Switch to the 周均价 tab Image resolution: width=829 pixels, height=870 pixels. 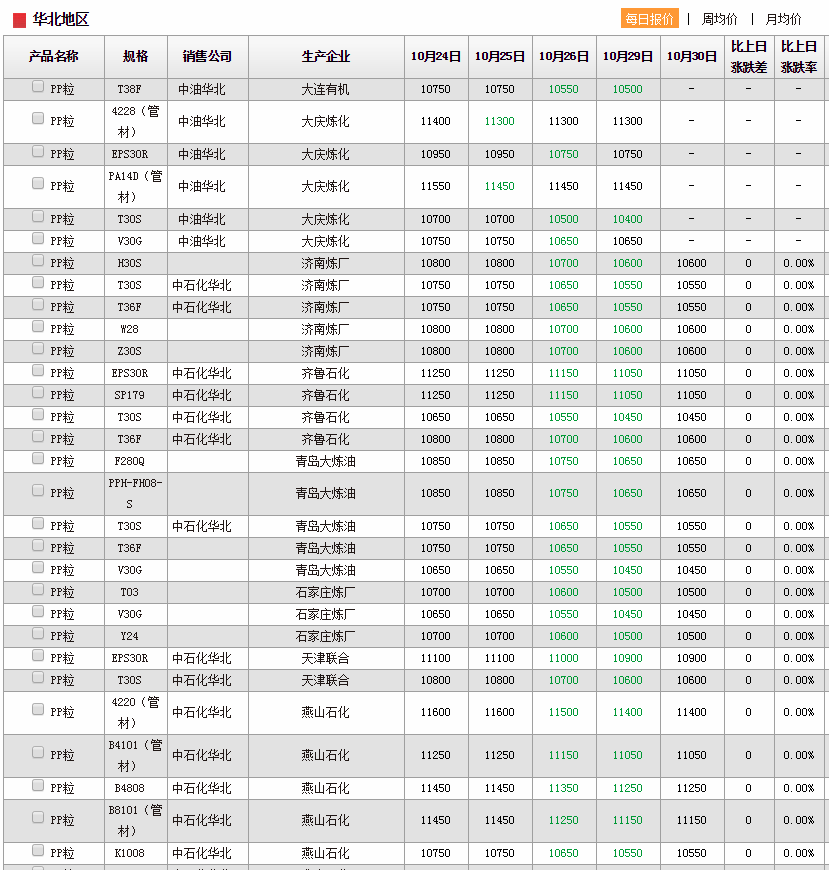click(x=719, y=19)
